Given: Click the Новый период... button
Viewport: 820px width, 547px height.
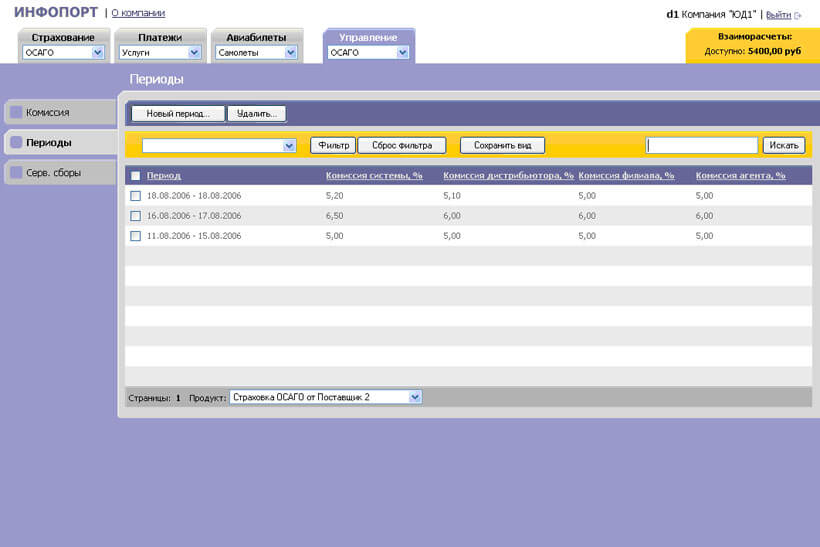Looking at the screenshot, I should [178, 114].
